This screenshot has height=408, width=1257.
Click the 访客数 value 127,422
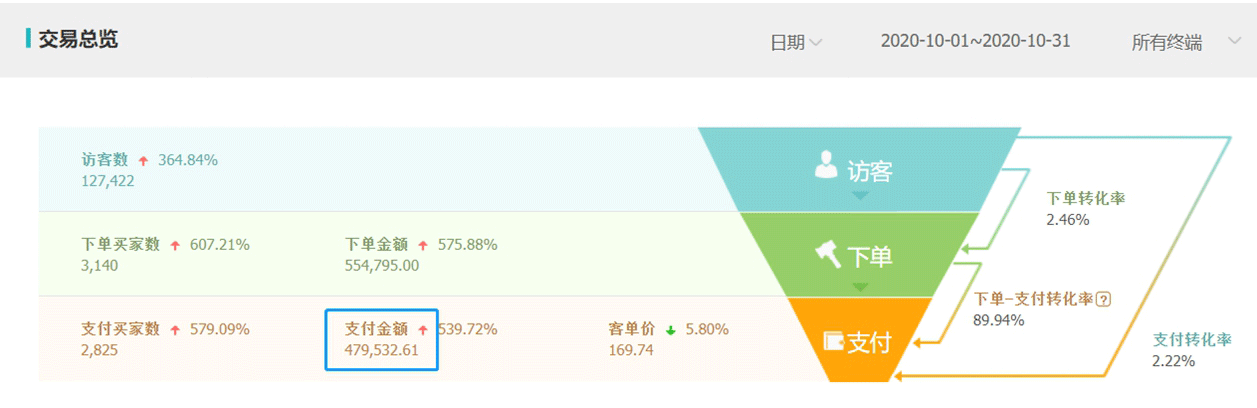[x=108, y=181]
